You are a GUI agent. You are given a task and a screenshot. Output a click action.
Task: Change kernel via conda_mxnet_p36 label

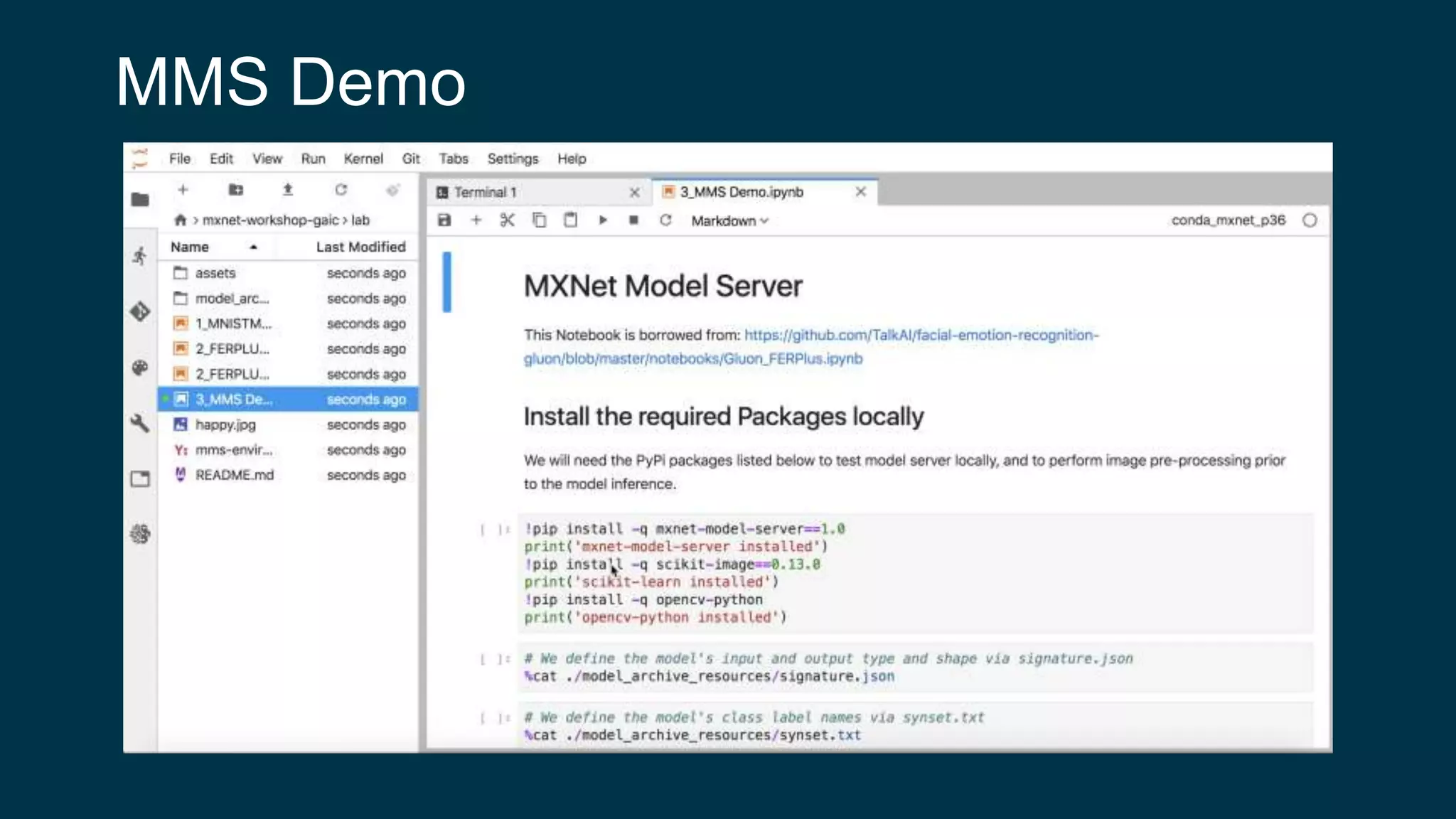(x=1228, y=220)
